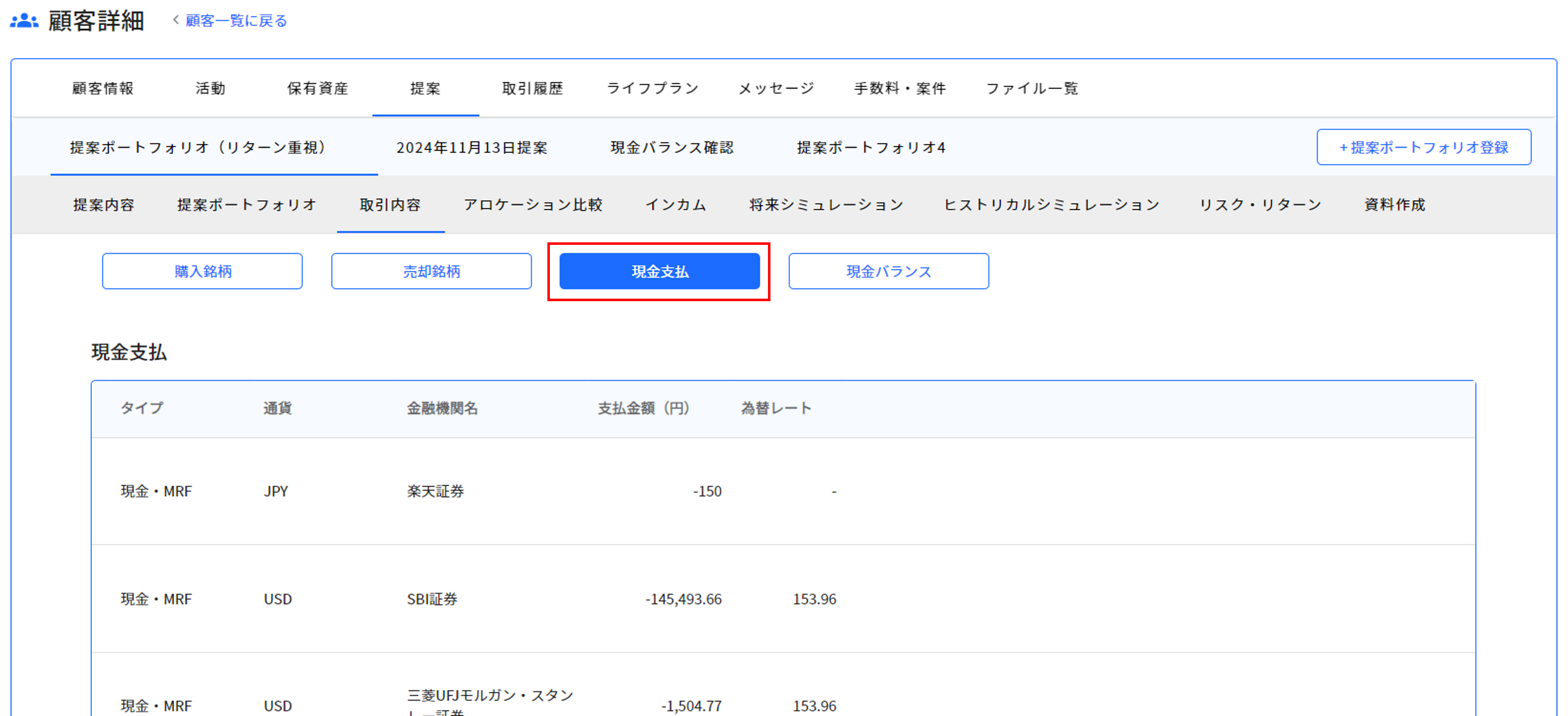Open the 取引履歴 tab
1568x716 pixels.
tap(533, 88)
